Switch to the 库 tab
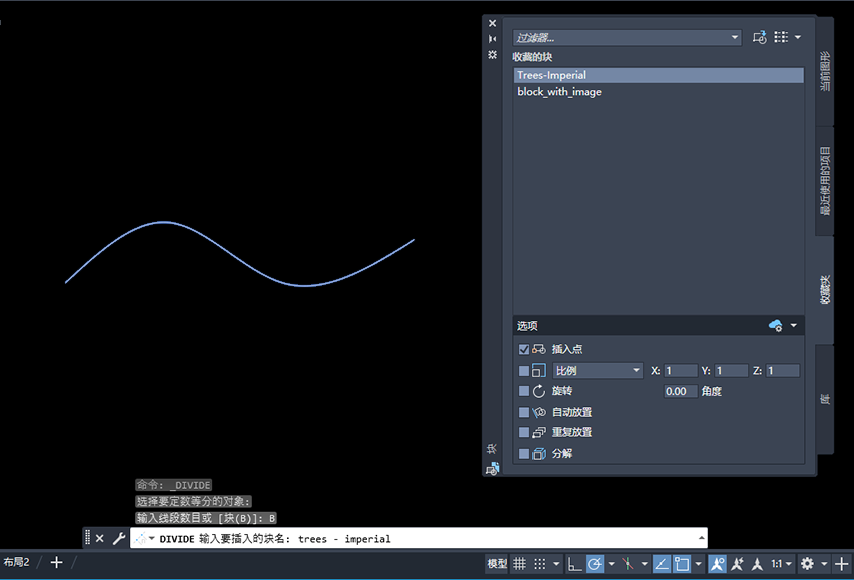The image size is (854, 580). 825,399
